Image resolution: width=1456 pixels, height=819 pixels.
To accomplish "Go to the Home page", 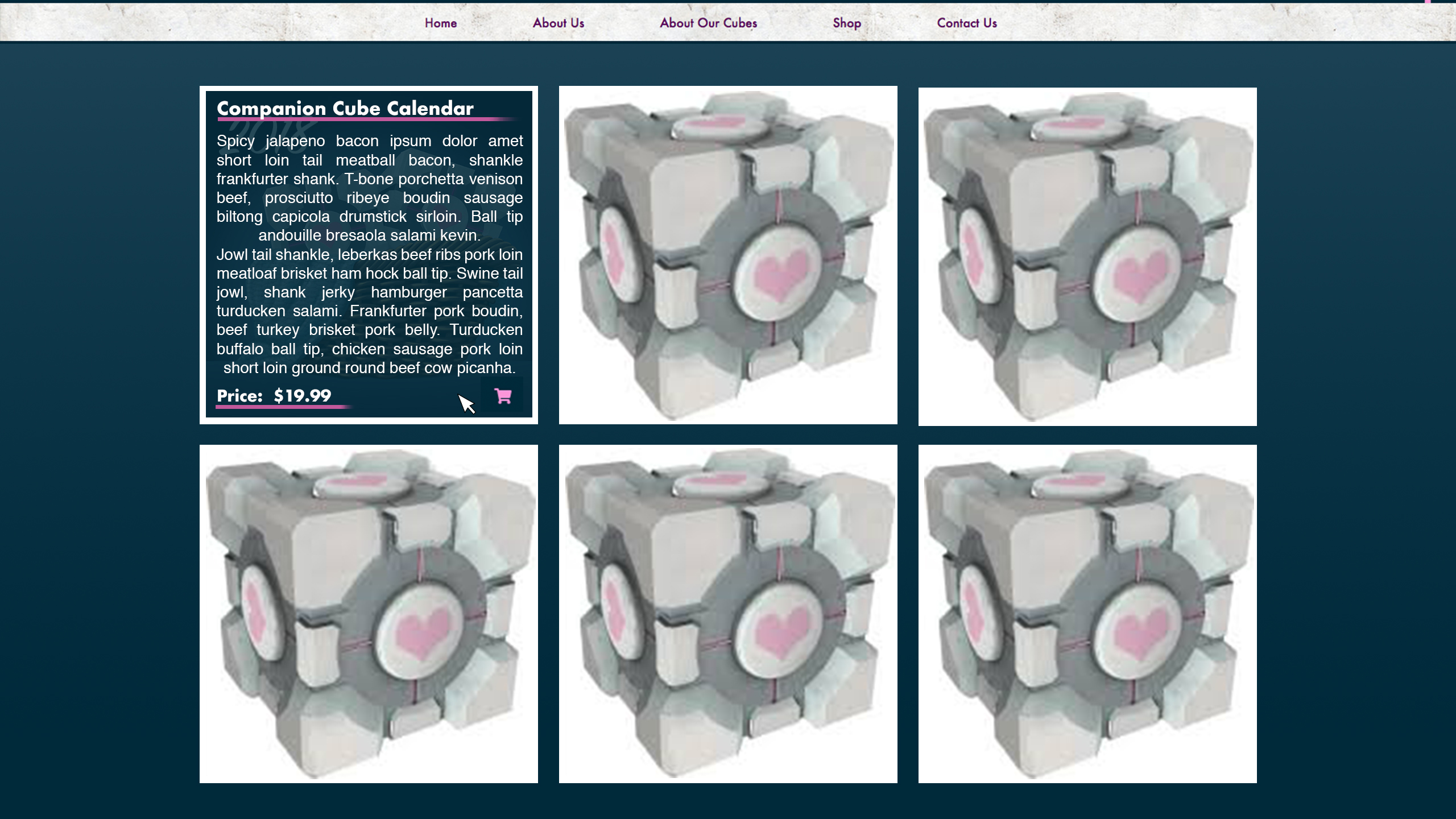I will pos(441,23).
